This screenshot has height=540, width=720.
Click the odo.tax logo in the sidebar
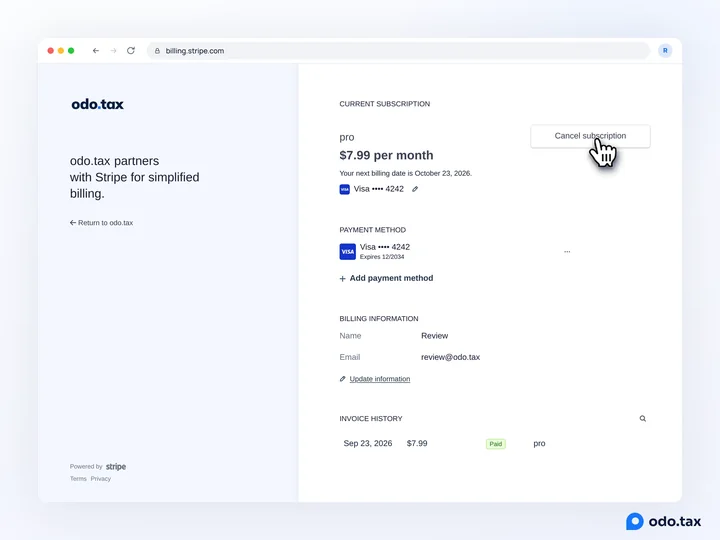97,104
